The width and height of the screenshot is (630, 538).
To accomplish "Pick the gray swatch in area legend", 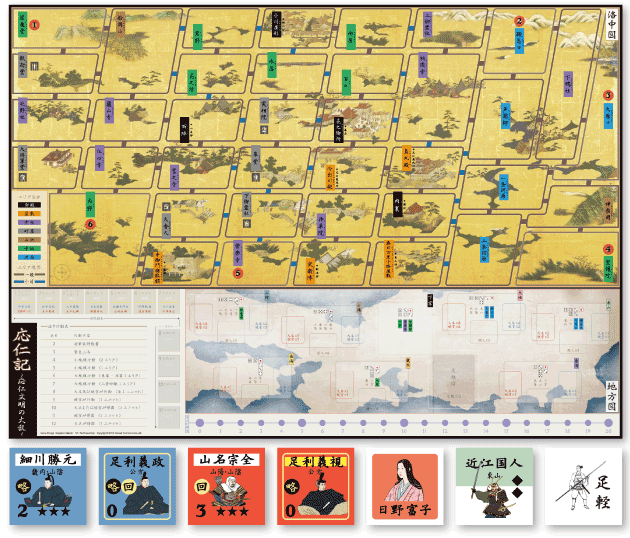I will coord(30,231).
